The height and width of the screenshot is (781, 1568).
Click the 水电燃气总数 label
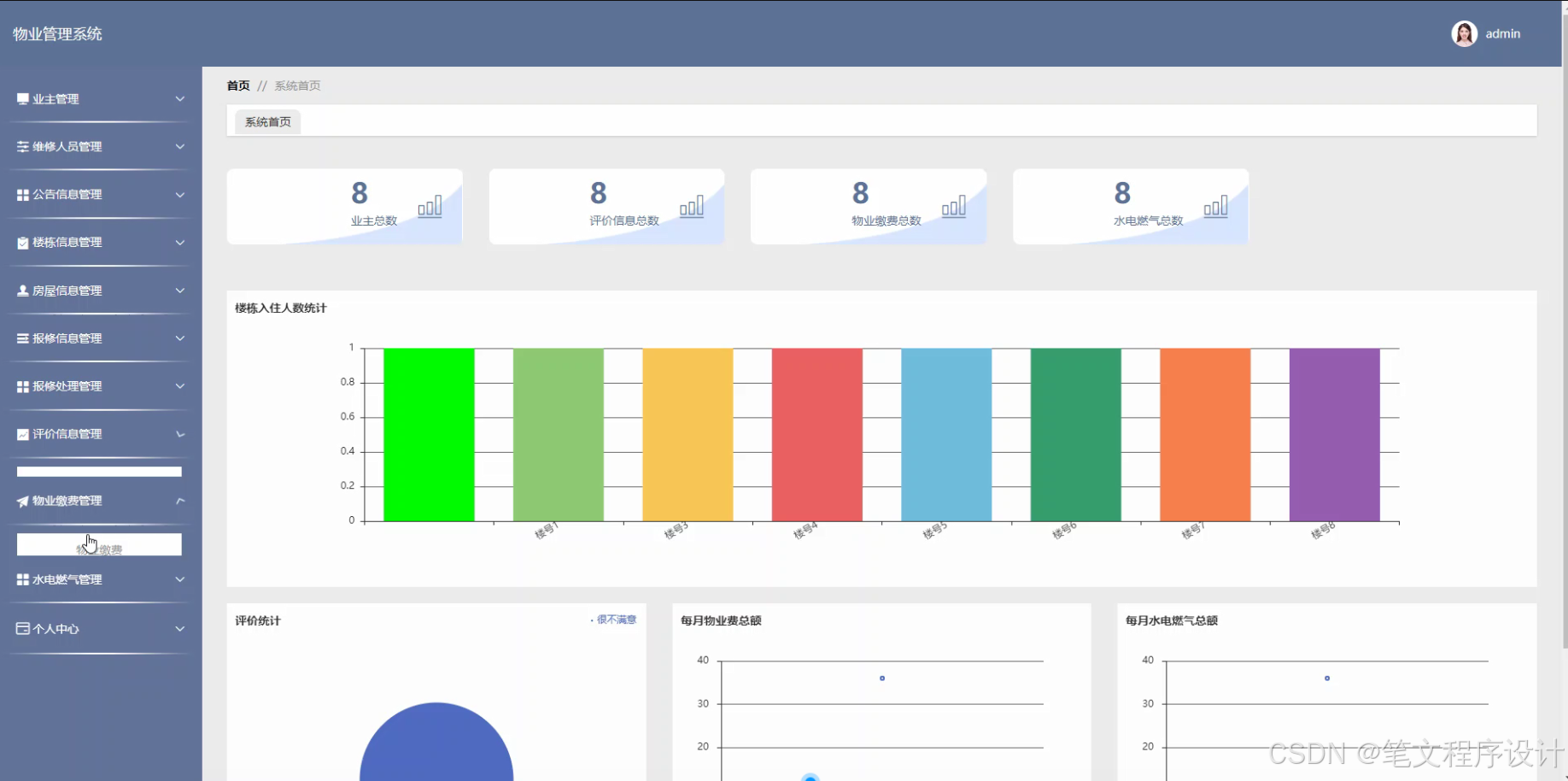(x=1149, y=220)
